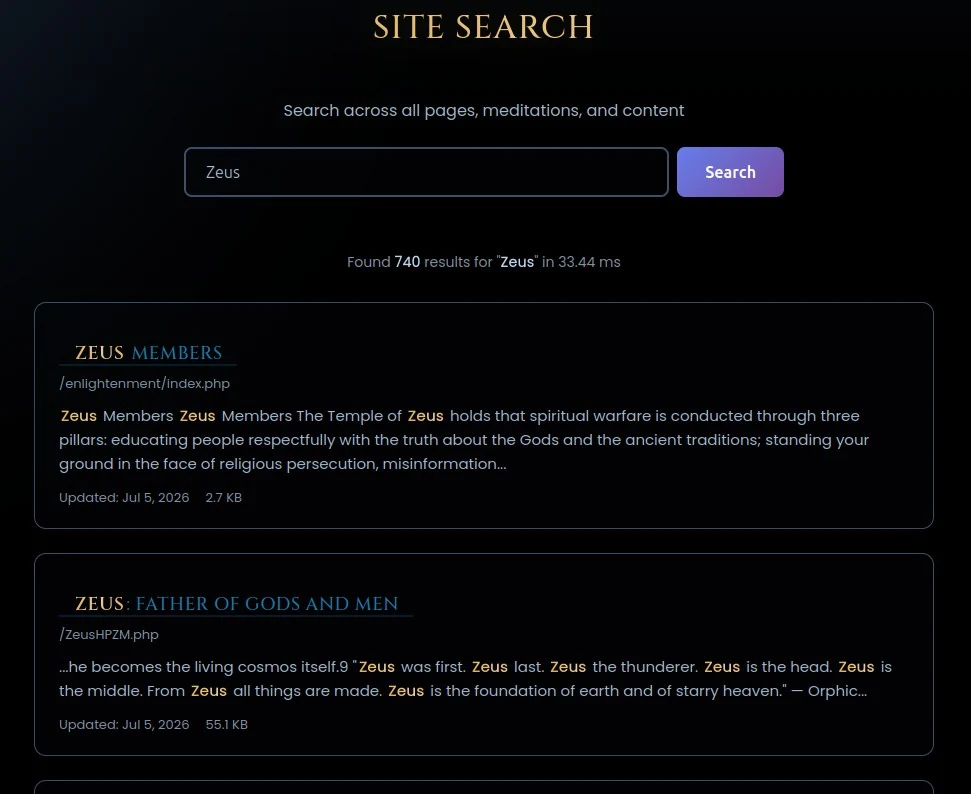Image resolution: width=971 pixels, height=794 pixels.
Task: Click the 'Updated: Jul 5, 2026' text with 2.7 KB
Action: click(124, 497)
